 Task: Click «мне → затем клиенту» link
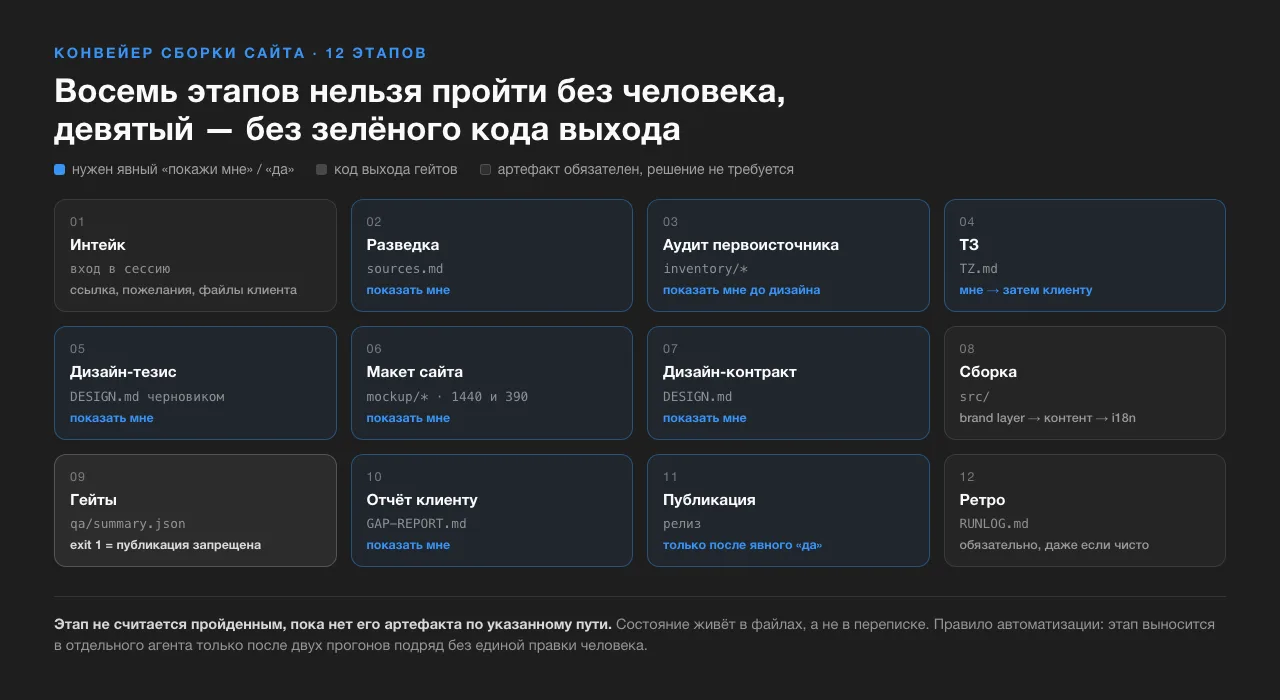click(1026, 290)
